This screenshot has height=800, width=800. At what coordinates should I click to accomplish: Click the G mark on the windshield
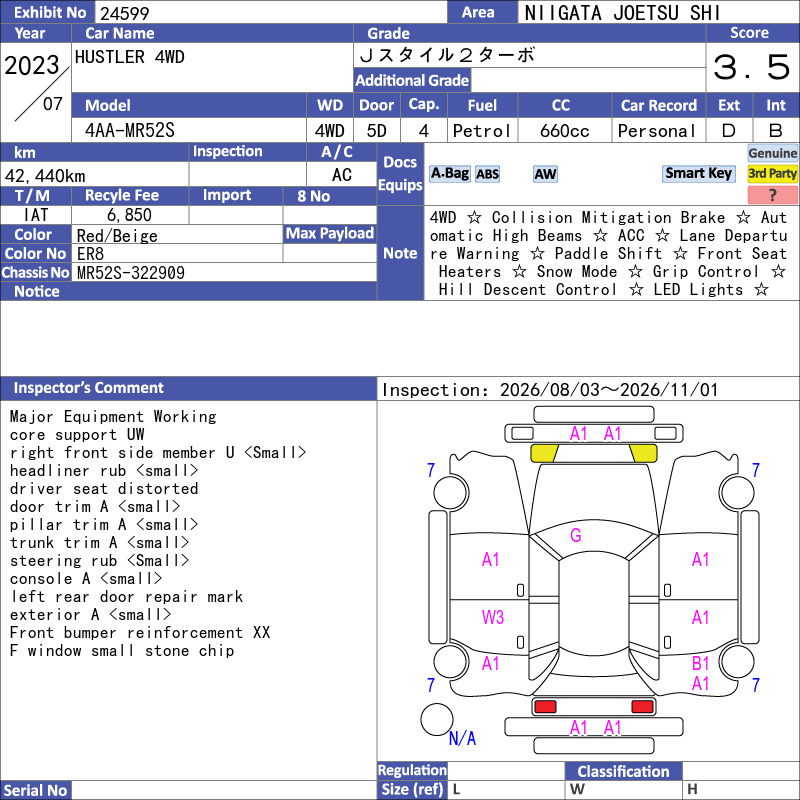(576, 535)
